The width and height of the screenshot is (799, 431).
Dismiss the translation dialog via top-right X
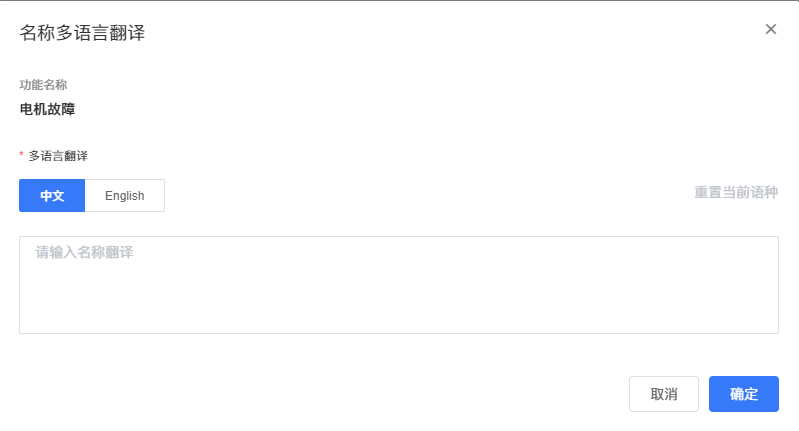pyautogui.click(x=771, y=29)
